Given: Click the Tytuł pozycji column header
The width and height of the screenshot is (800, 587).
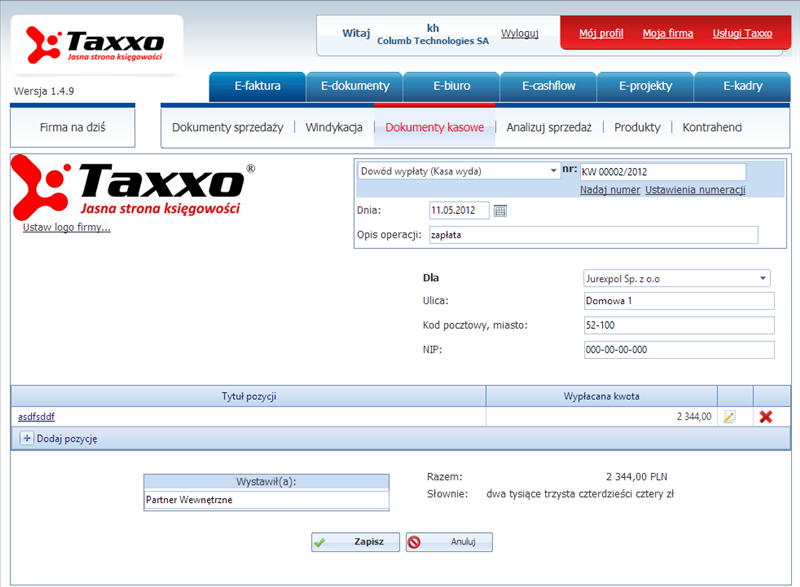Looking at the screenshot, I should [x=249, y=396].
